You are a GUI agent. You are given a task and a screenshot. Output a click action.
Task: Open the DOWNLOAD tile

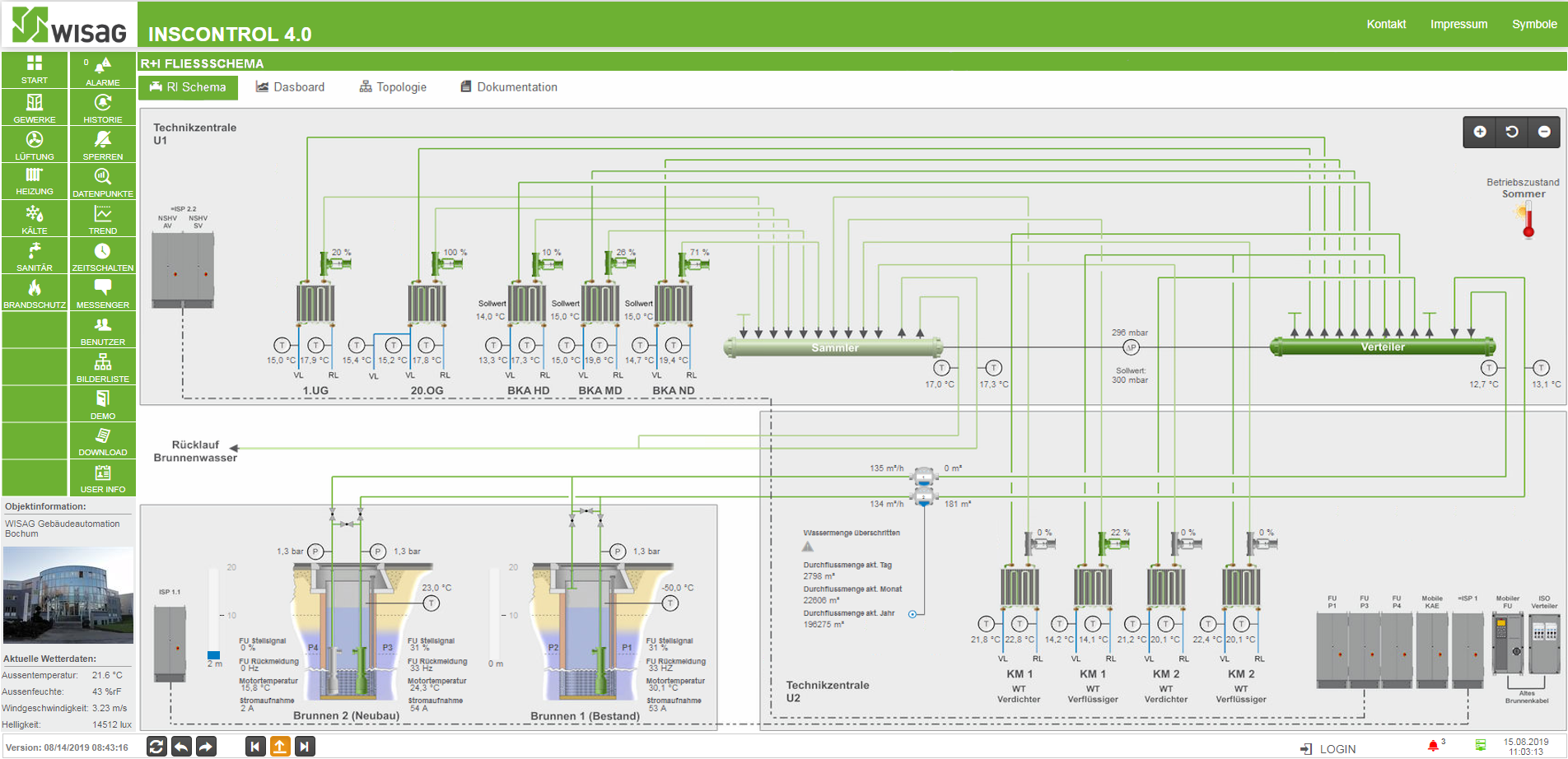point(103,440)
